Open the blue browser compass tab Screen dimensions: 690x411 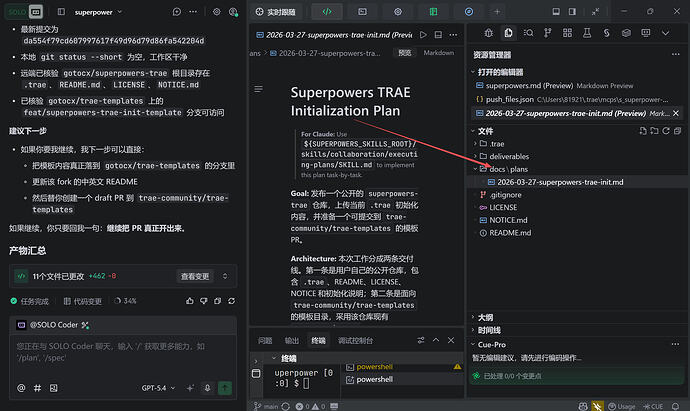469,12
